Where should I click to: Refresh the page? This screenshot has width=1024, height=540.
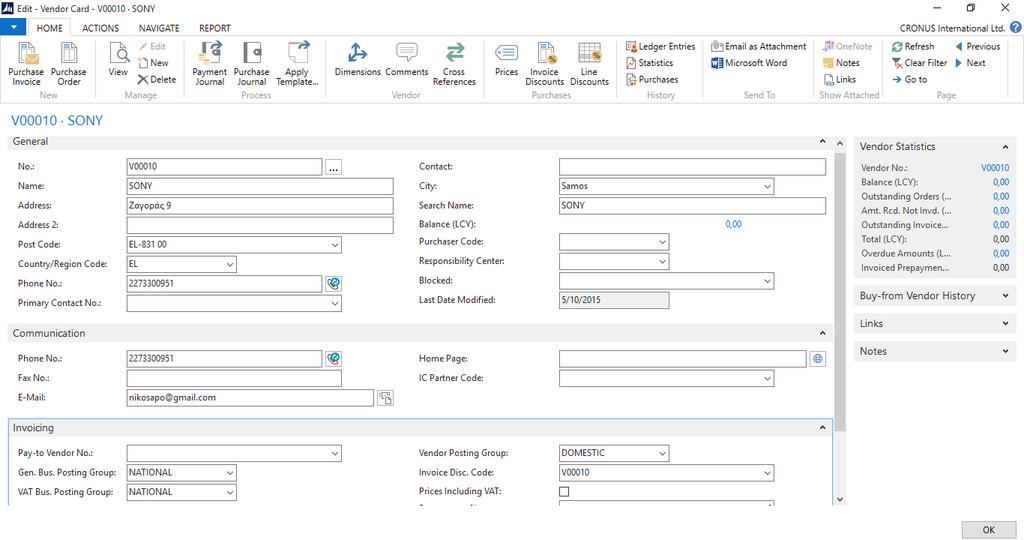pos(913,46)
